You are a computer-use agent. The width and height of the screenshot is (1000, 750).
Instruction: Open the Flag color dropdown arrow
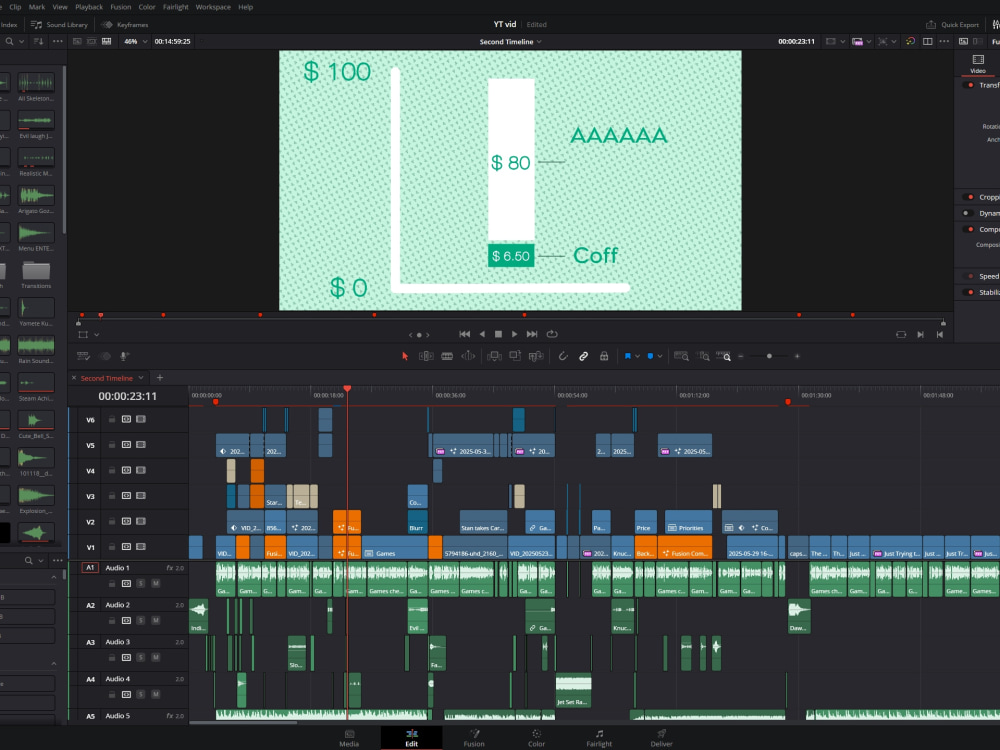pos(637,357)
